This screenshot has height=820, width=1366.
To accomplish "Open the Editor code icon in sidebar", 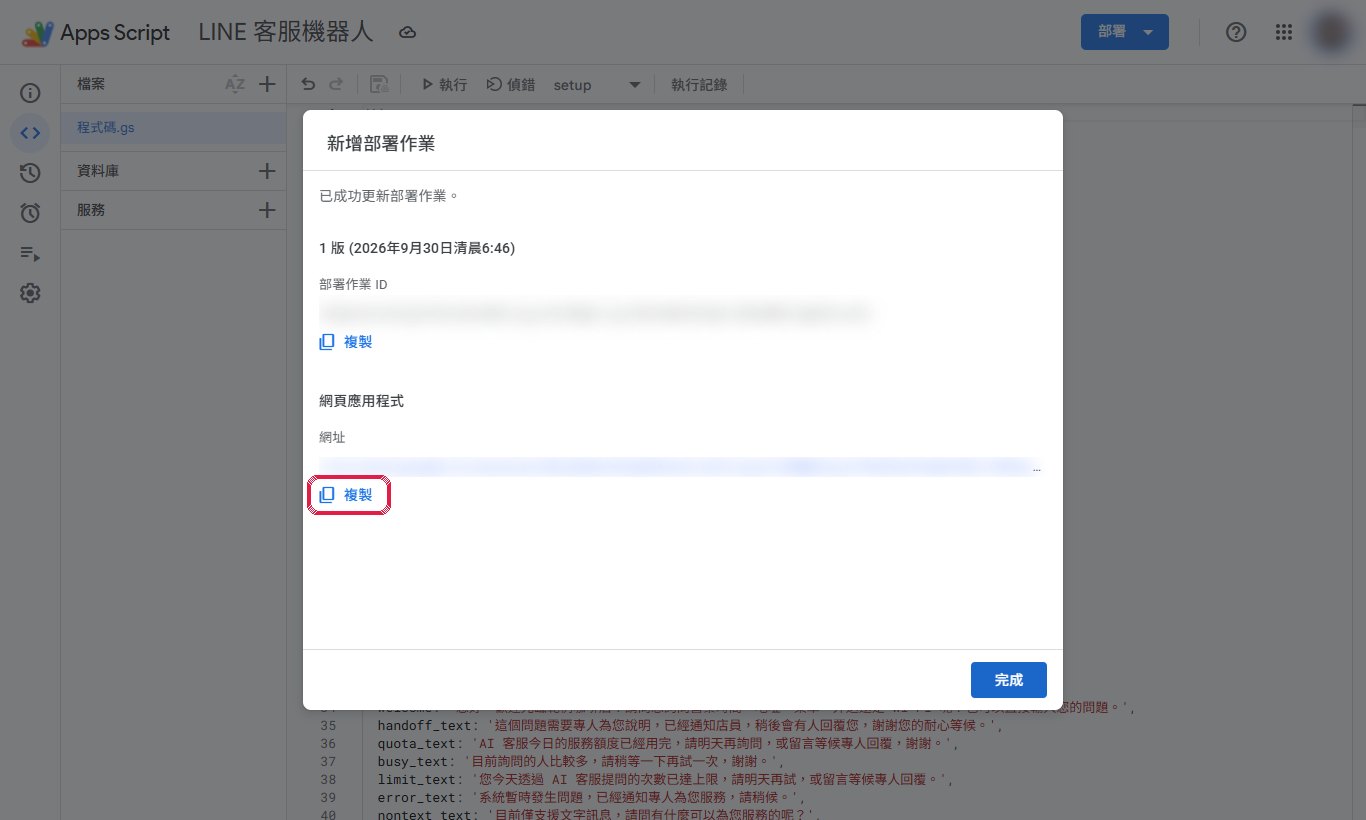I will (30, 133).
